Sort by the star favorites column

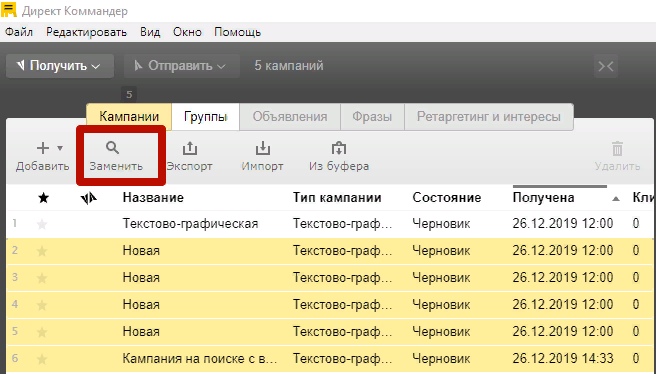[x=44, y=197]
